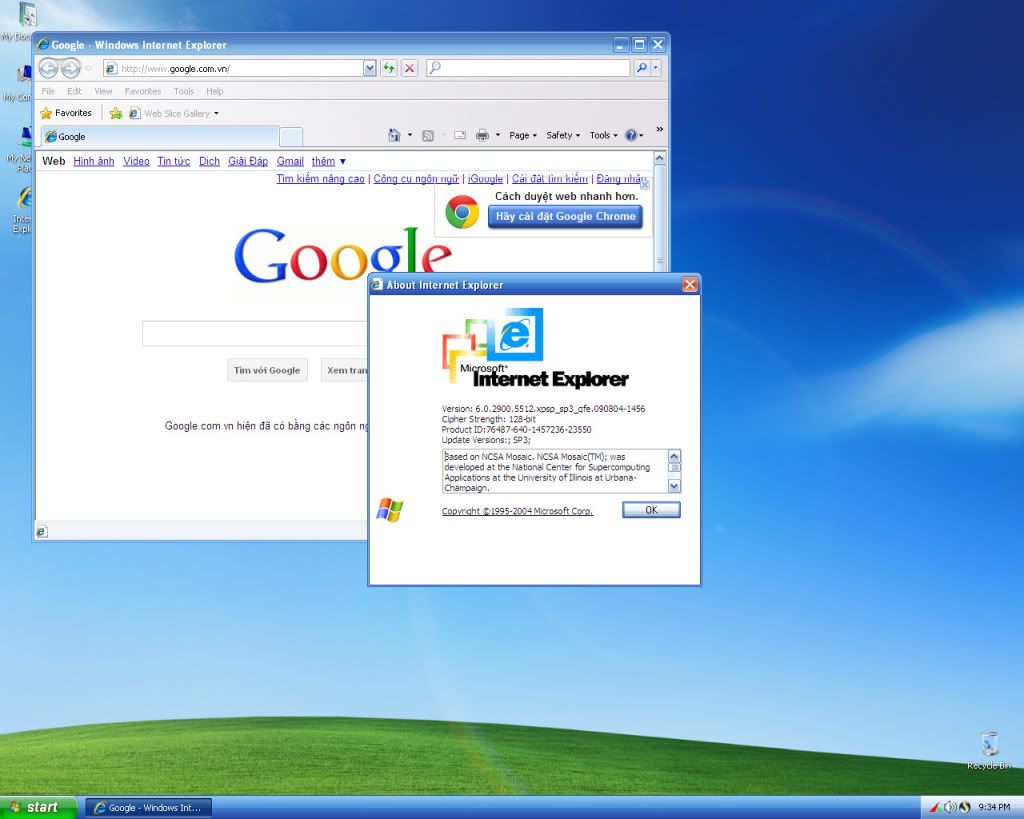Click the Hình ảnh link on Google

point(93,161)
